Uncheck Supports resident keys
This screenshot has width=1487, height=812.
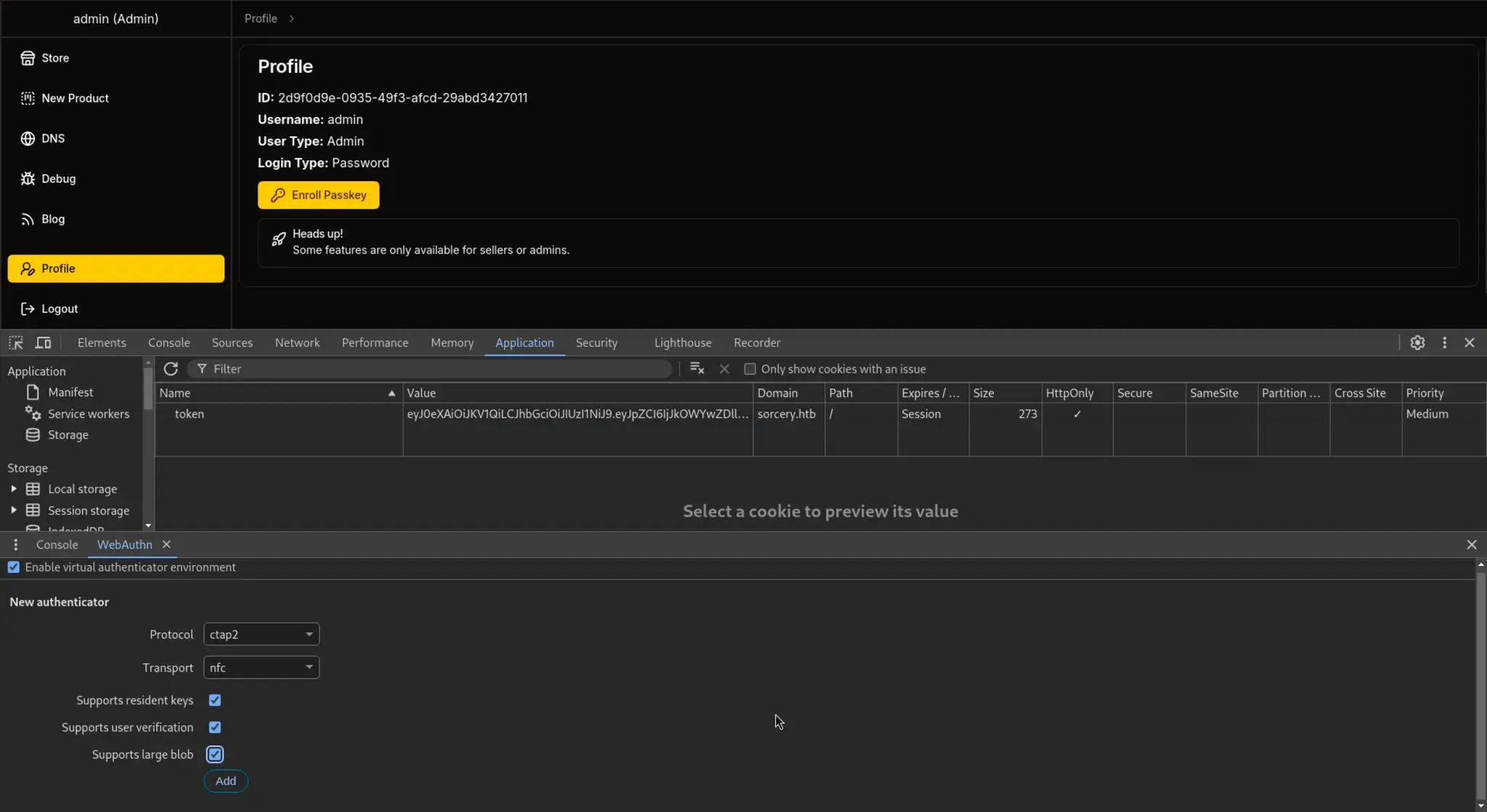[x=215, y=700]
